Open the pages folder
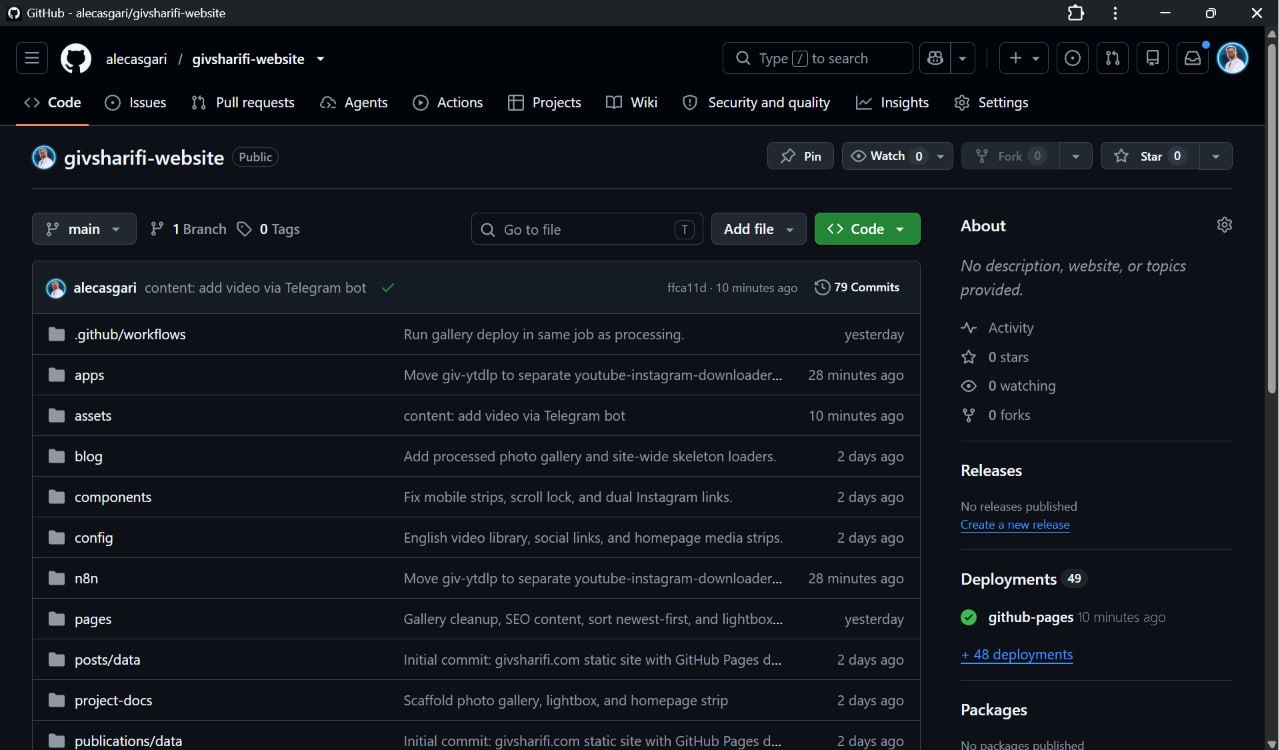1279x750 pixels. (x=93, y=619)
